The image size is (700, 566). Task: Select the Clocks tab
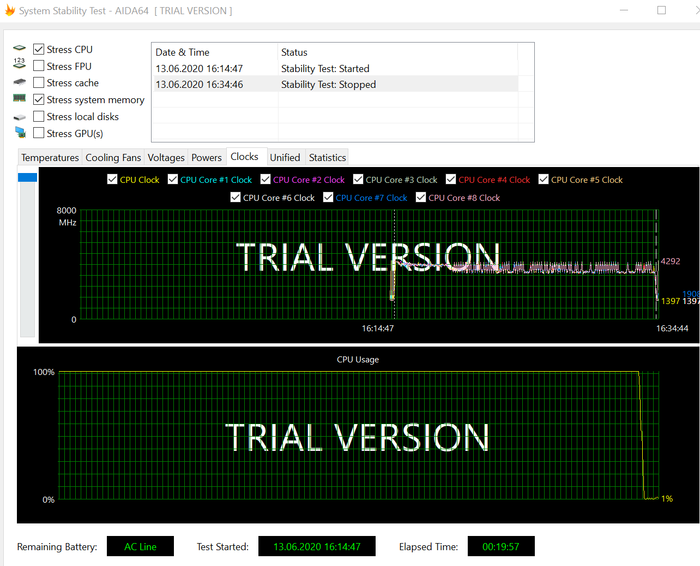coord(245,157)
